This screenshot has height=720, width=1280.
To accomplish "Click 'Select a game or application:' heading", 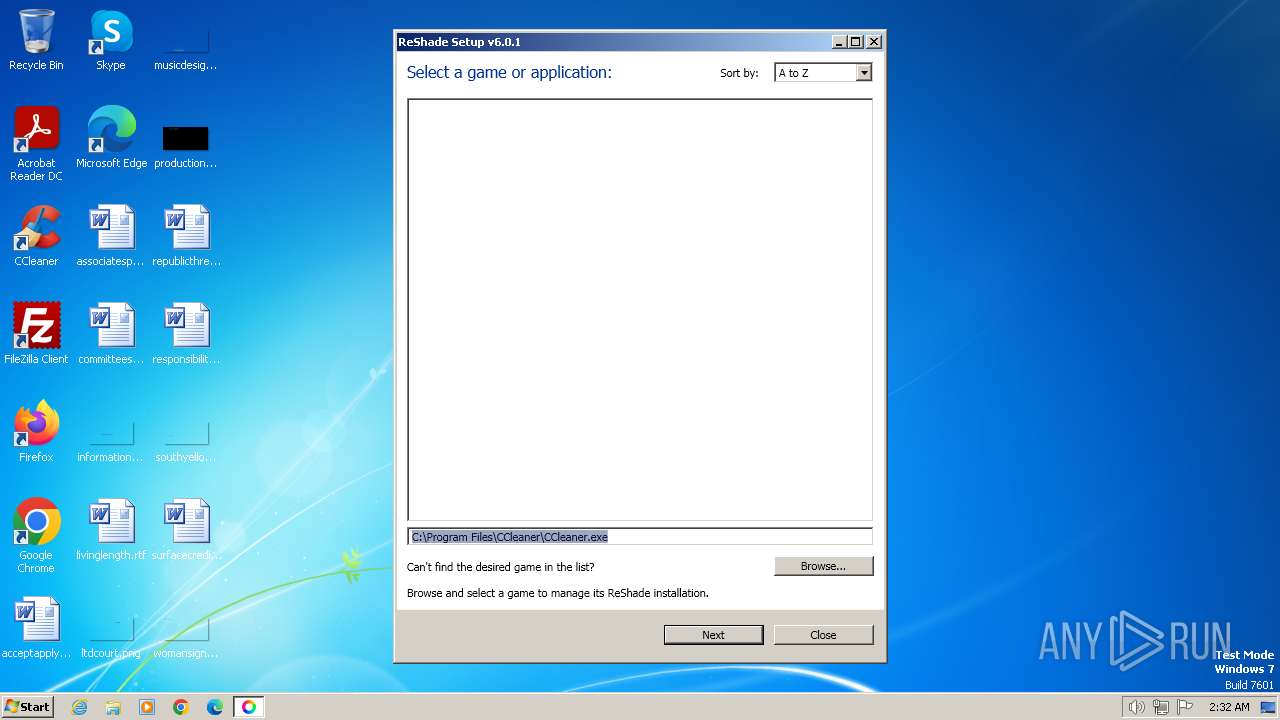I will click(509, 73).
